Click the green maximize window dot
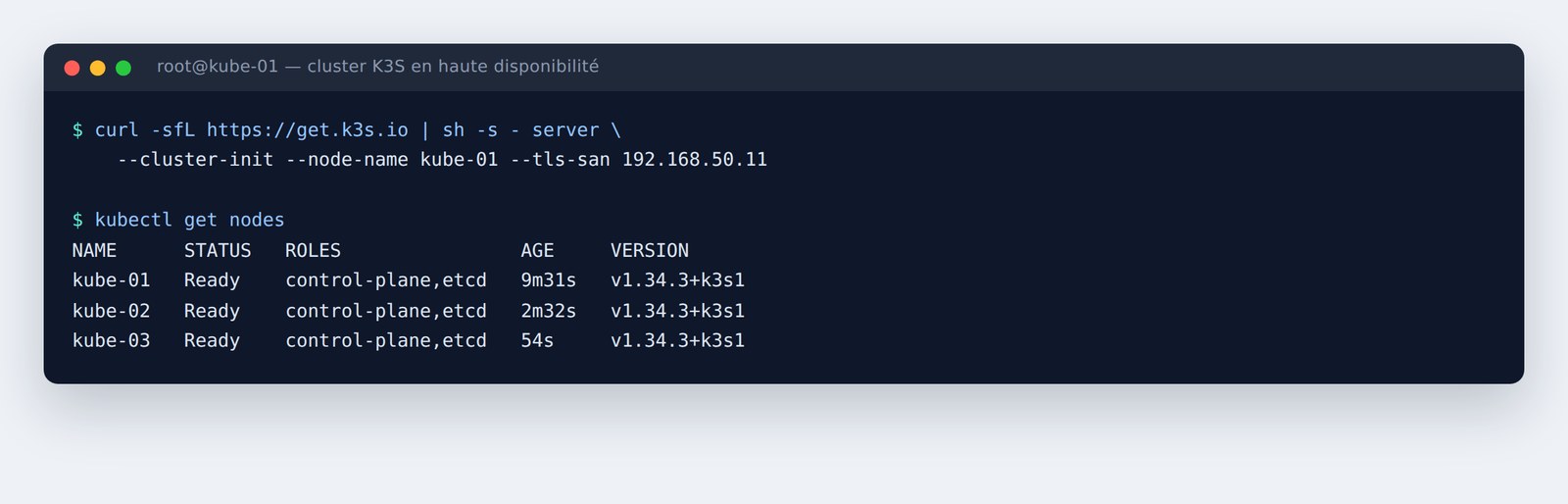The width and height of the screenshot is (1568, 504). click(123, 68)
